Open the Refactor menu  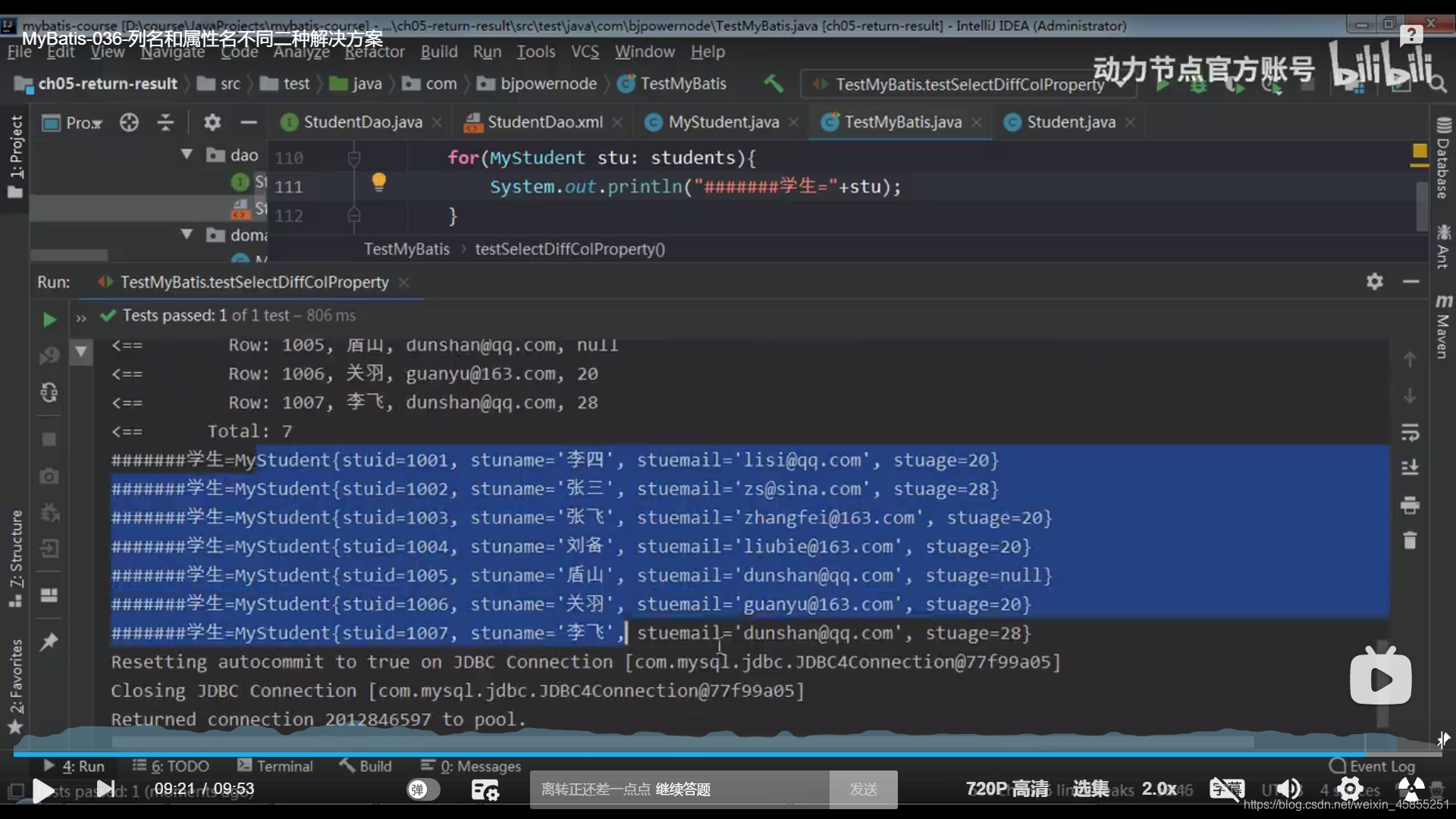(375, 52)
